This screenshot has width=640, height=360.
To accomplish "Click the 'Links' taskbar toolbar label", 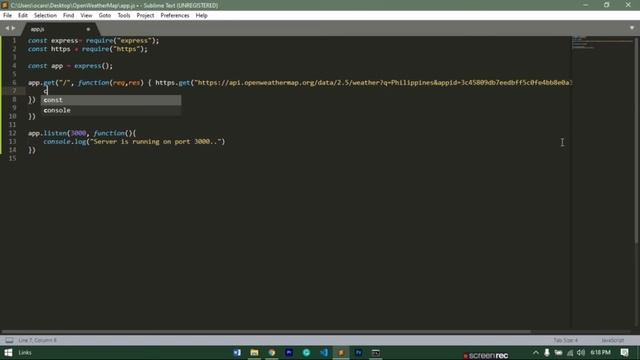I will point(25,353).
